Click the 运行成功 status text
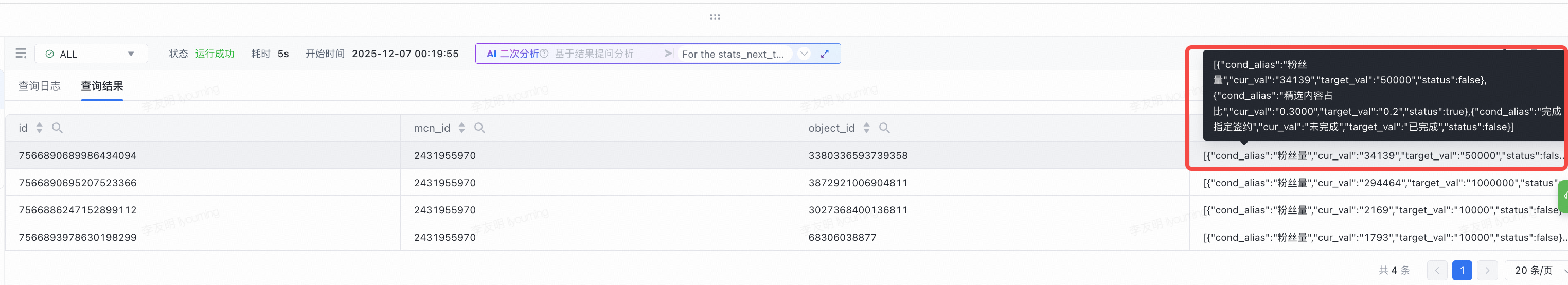1568x285 pixels. coord(215,54)
